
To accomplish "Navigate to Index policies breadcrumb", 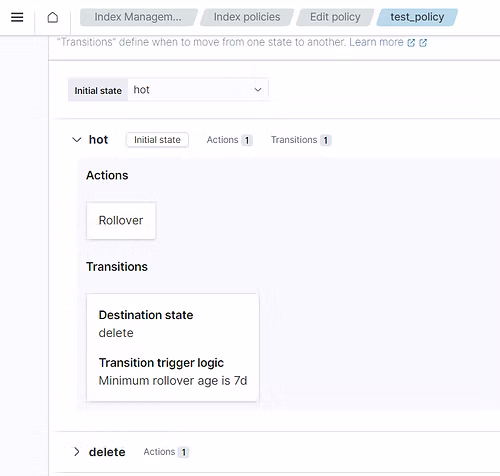I will coord(247,17).
